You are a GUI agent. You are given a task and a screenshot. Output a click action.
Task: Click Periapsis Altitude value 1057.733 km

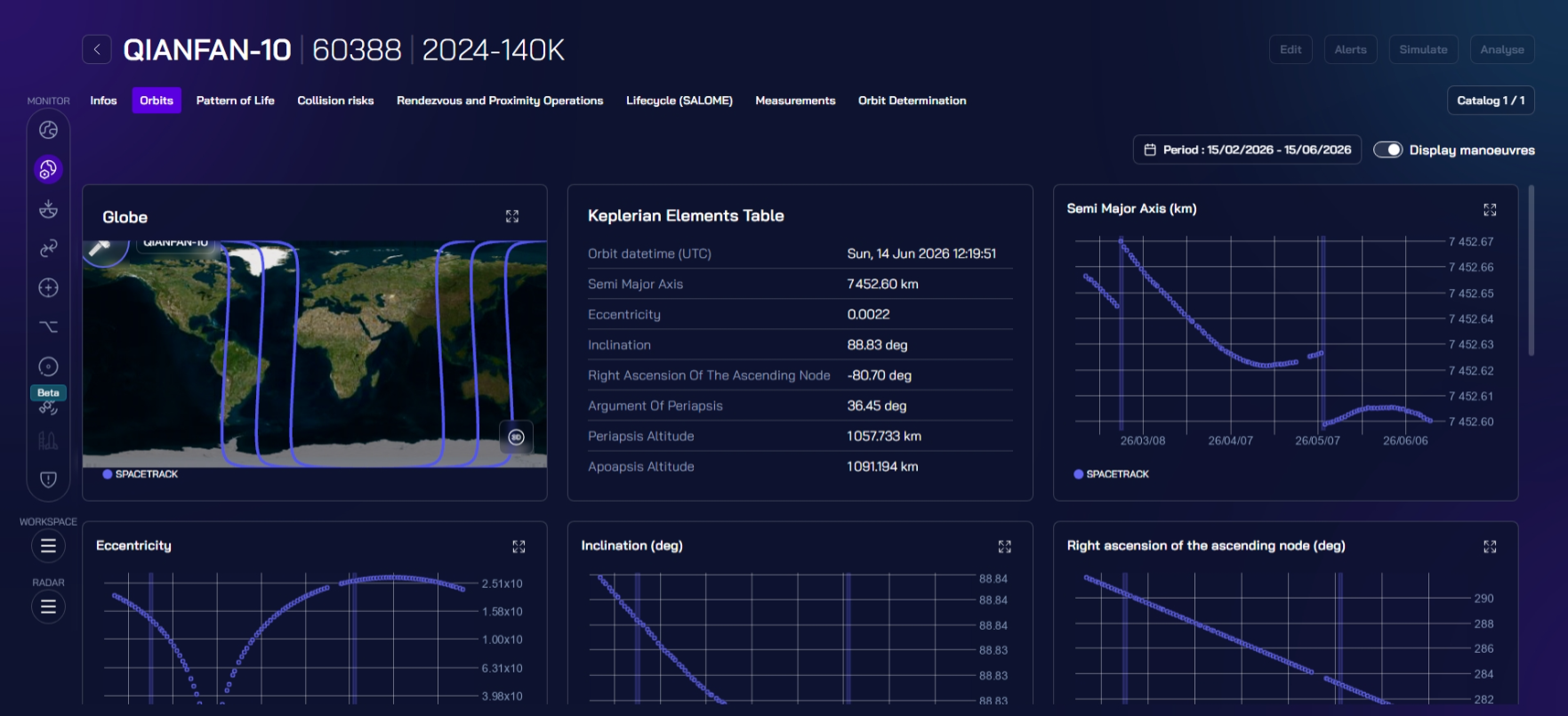click(884, 436)
